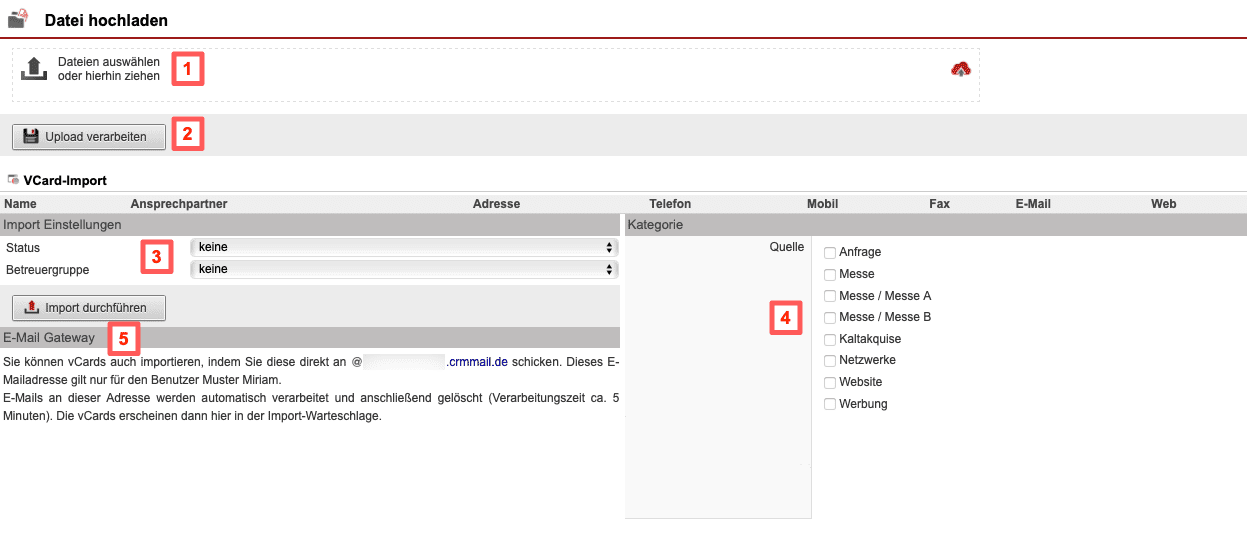Click the red cloud upload icon
Screen dimensions: 1247x533
(960, 69)
